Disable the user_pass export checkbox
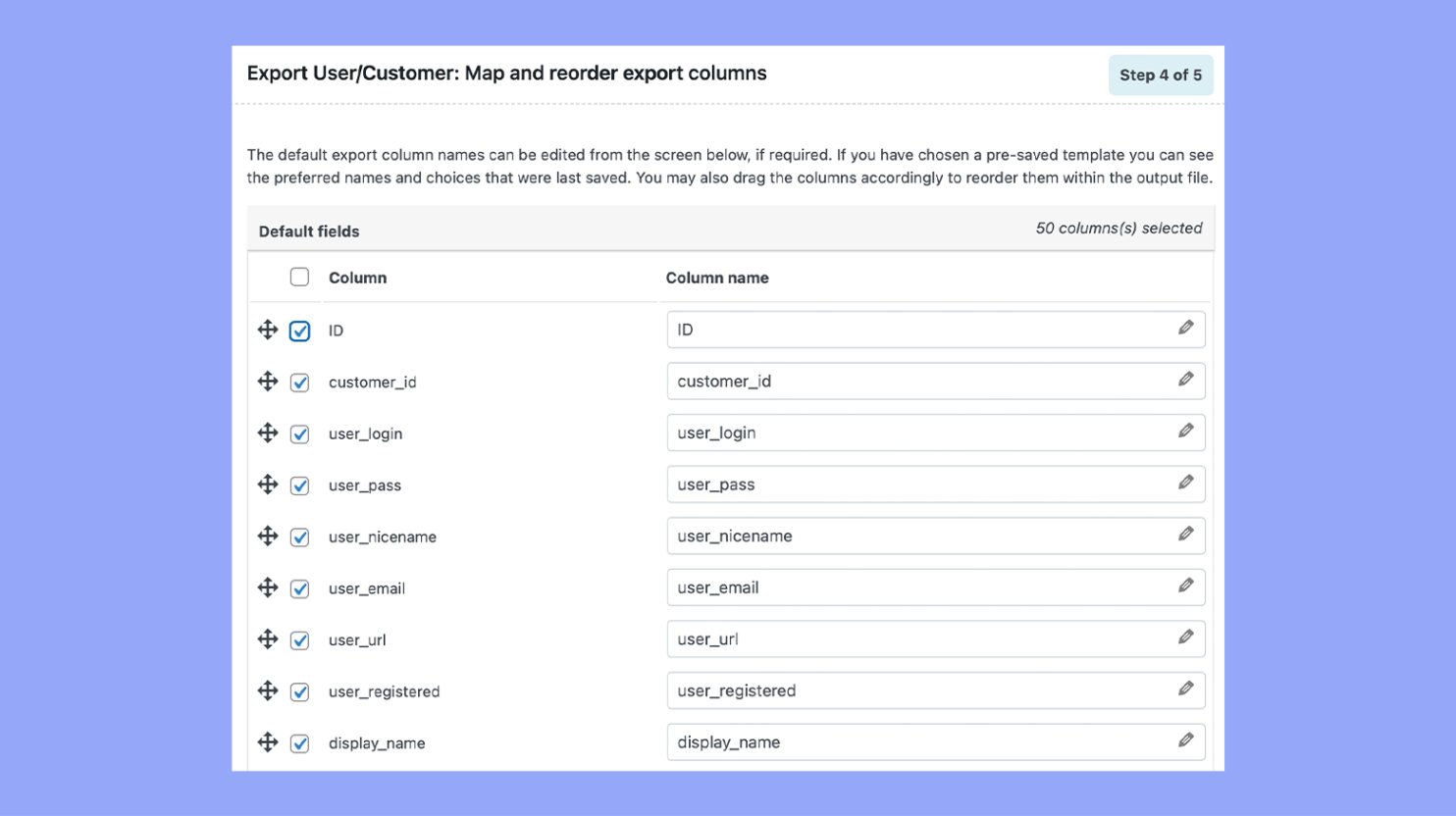Image resolution: width=1456 pixels, height=816 pixels. tap(299, 485)
